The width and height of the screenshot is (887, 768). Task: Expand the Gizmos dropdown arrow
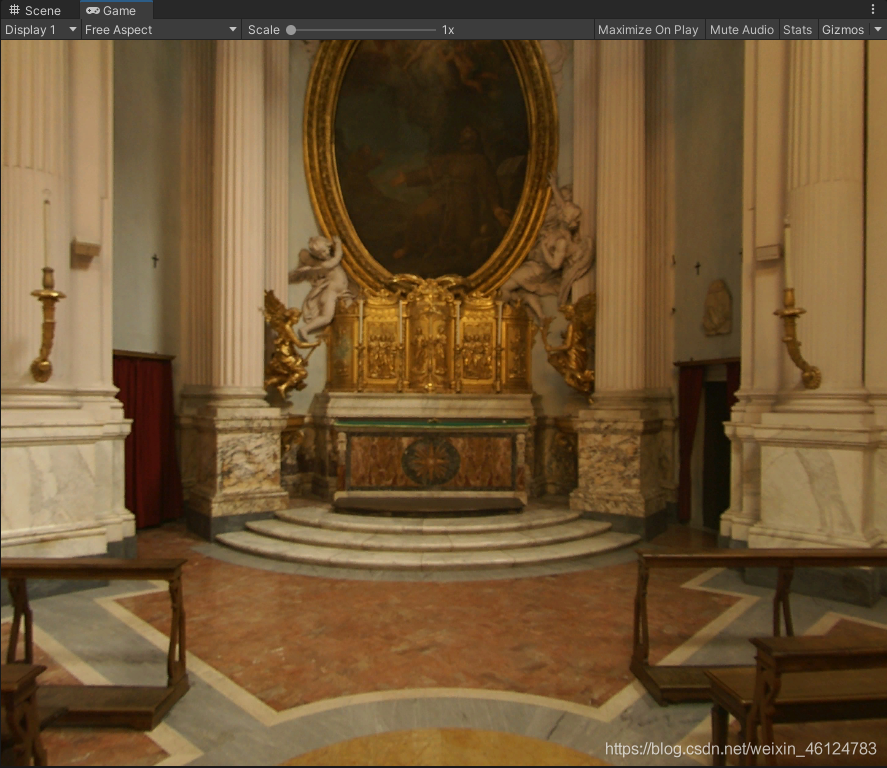[877, 29]
